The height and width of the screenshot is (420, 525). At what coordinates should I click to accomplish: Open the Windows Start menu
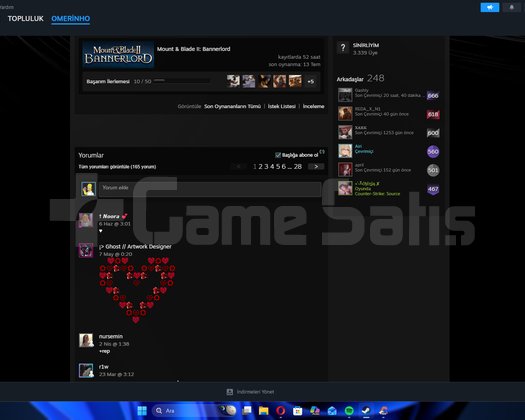tap(142, 411)
